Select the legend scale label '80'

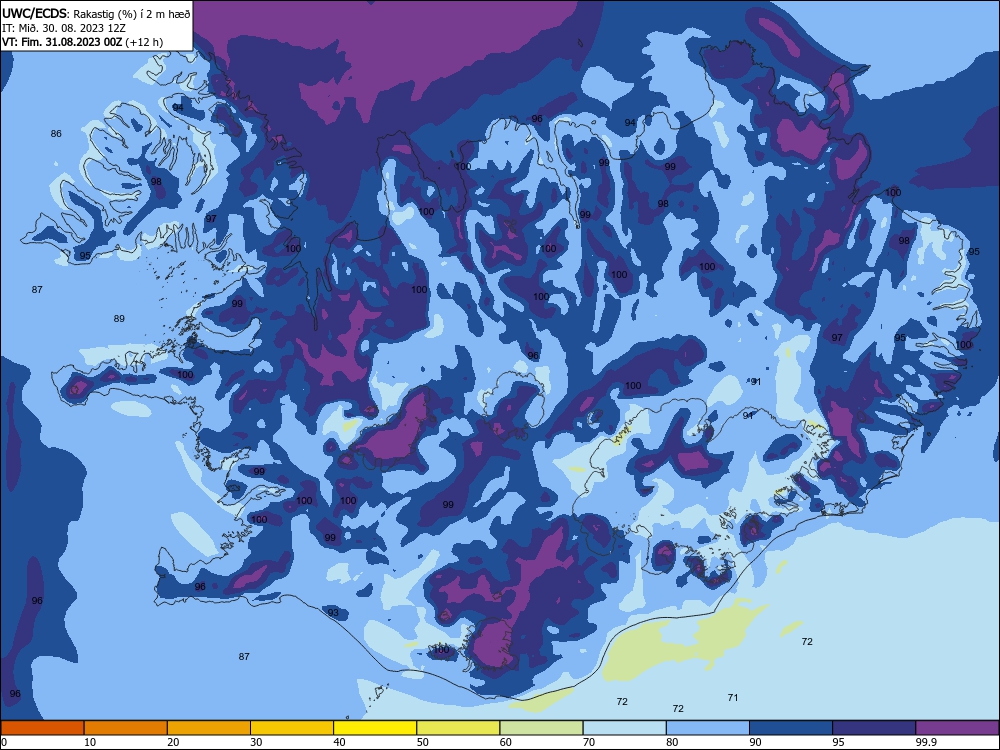click(x=672, y=742)
